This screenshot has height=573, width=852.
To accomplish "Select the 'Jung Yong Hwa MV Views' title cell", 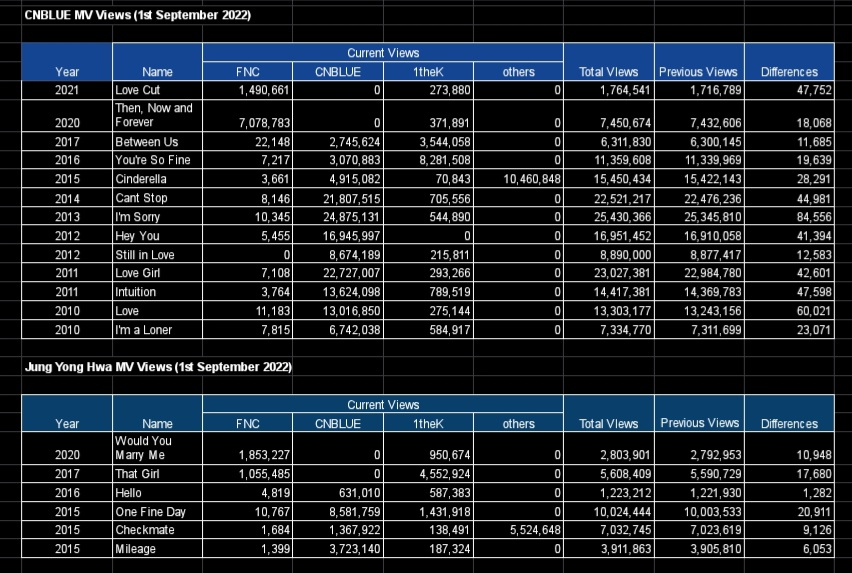I will [x=158, y=367].
